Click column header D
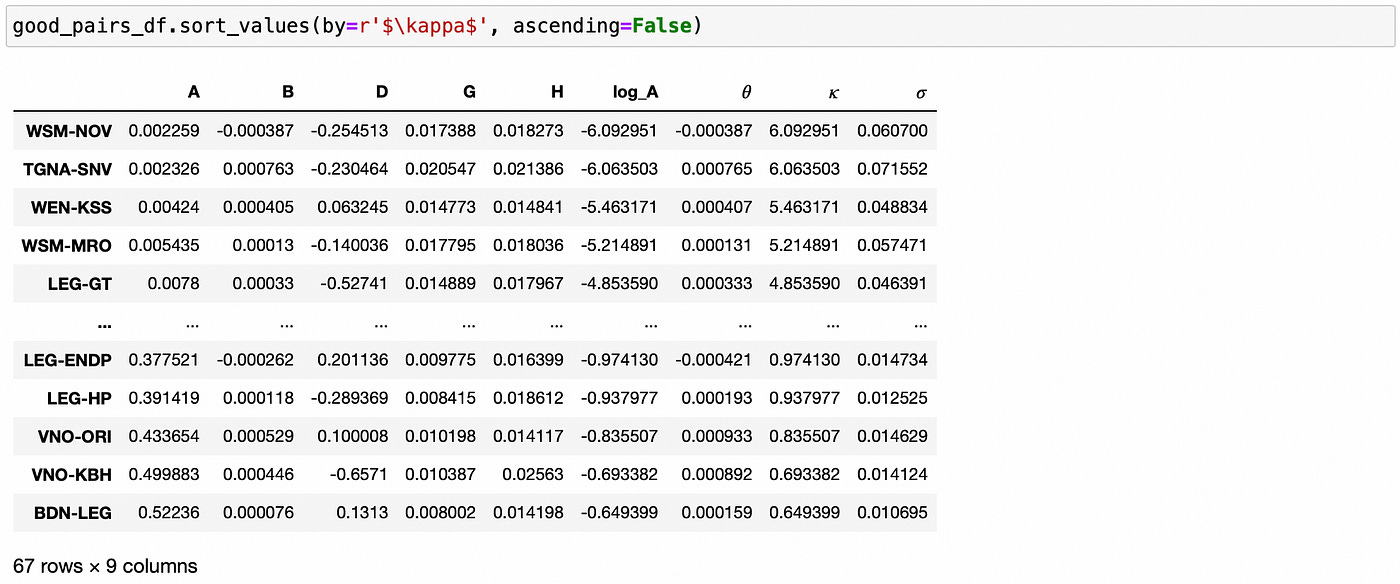The width and height of the screenshot is (1400, 584). click(x=382, y=92)
